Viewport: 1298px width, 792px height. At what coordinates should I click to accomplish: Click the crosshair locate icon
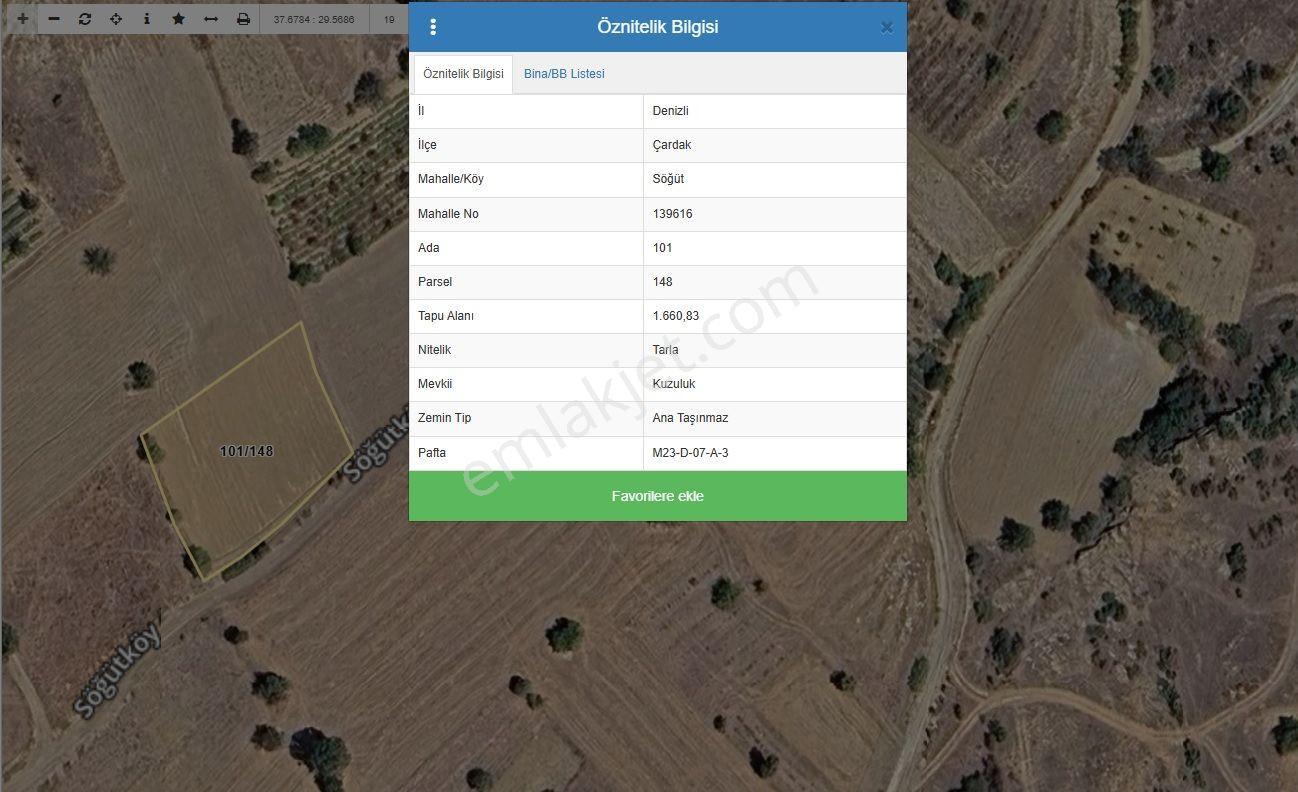point(116,19)
